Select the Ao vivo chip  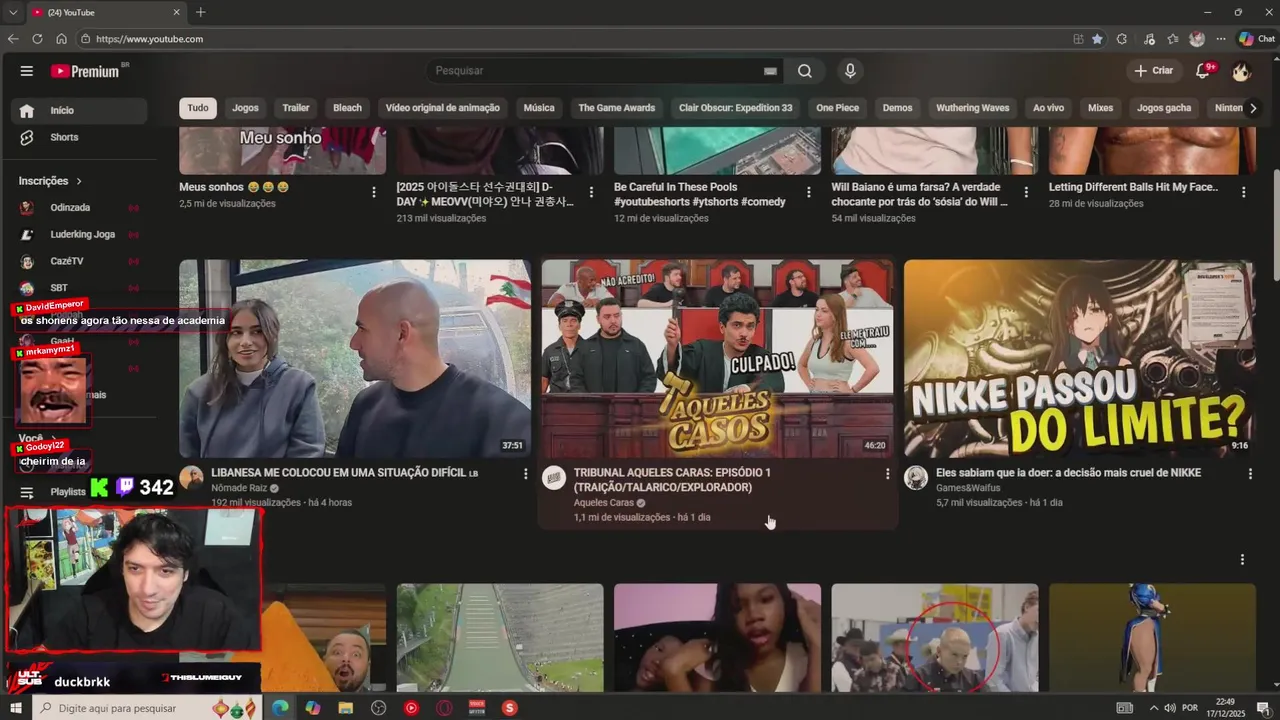coord(1048,108)
